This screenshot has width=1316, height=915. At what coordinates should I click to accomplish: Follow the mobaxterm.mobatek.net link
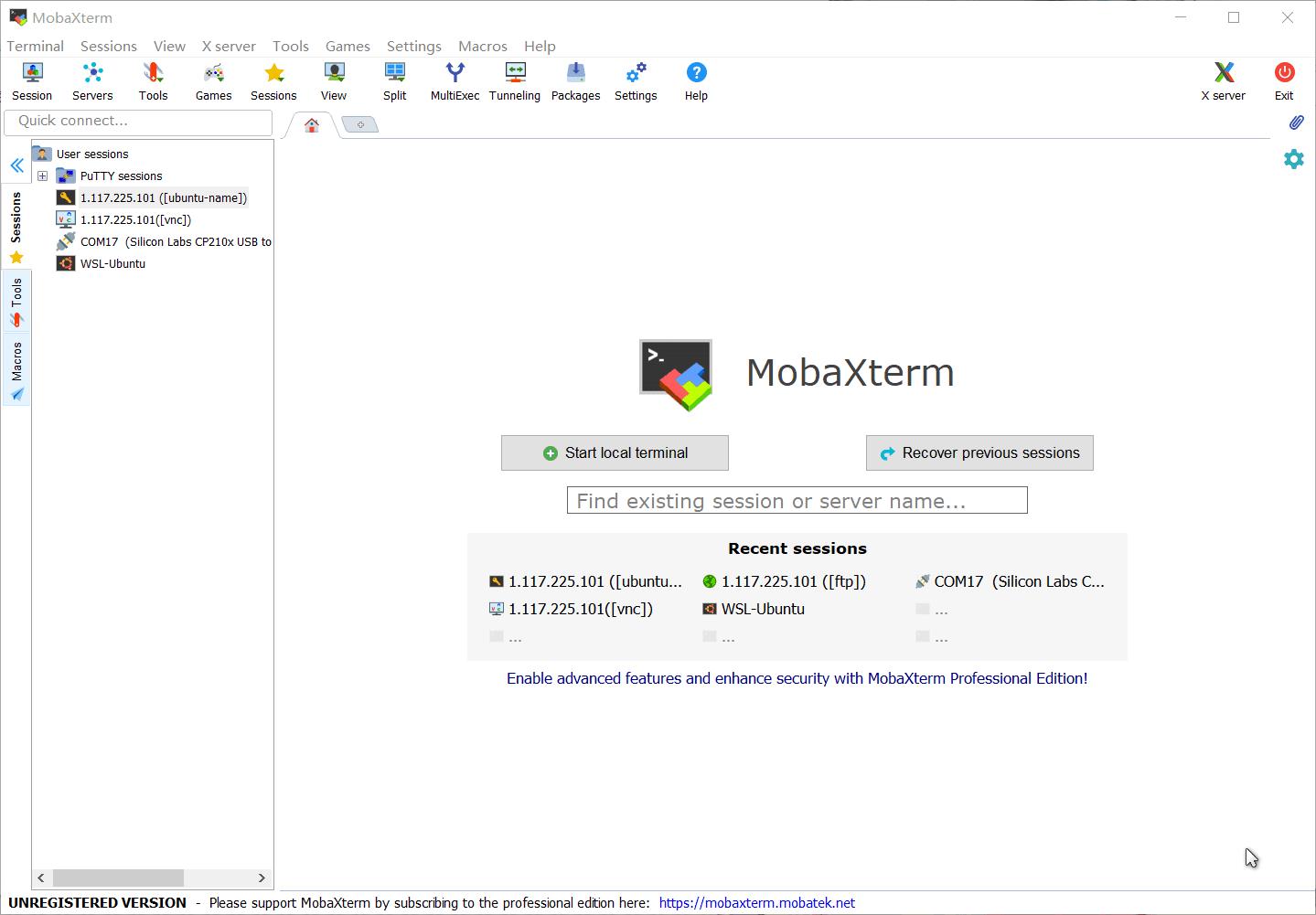click(757, 903)
